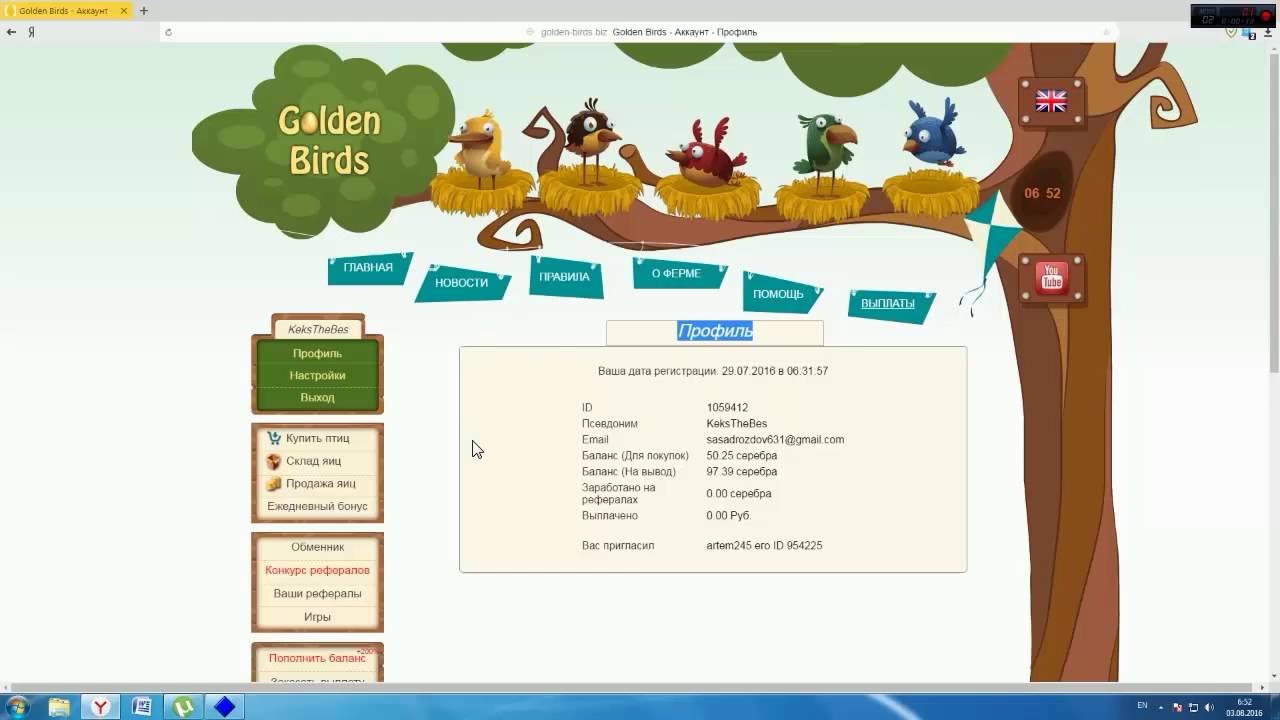Open a new browser tab with plus
The width and height of the screenshot is (1280, 720).
pyautogui.click(x=144, y=11)
